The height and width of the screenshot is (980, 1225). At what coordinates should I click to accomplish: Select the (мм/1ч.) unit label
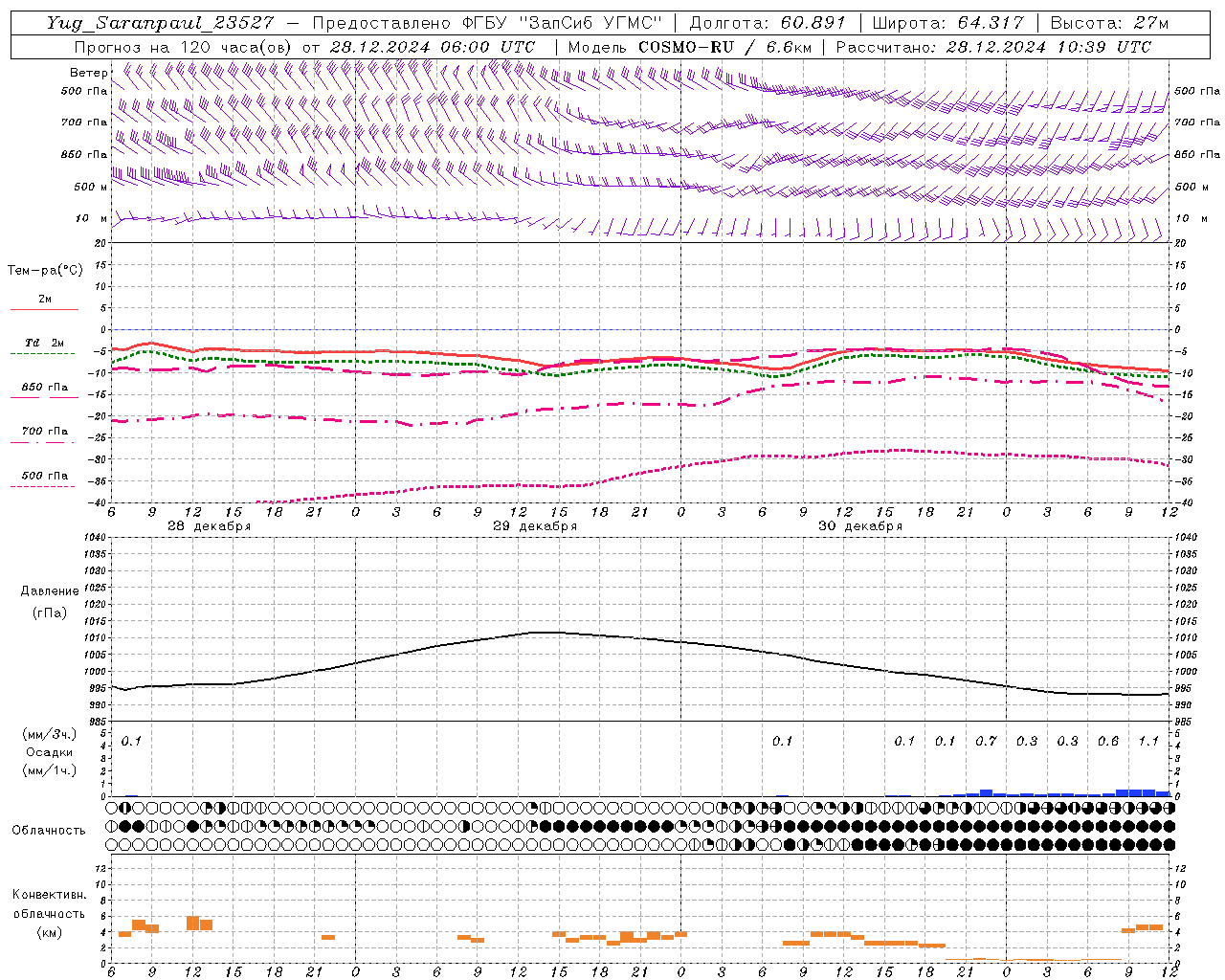click(x=49, y=770)
